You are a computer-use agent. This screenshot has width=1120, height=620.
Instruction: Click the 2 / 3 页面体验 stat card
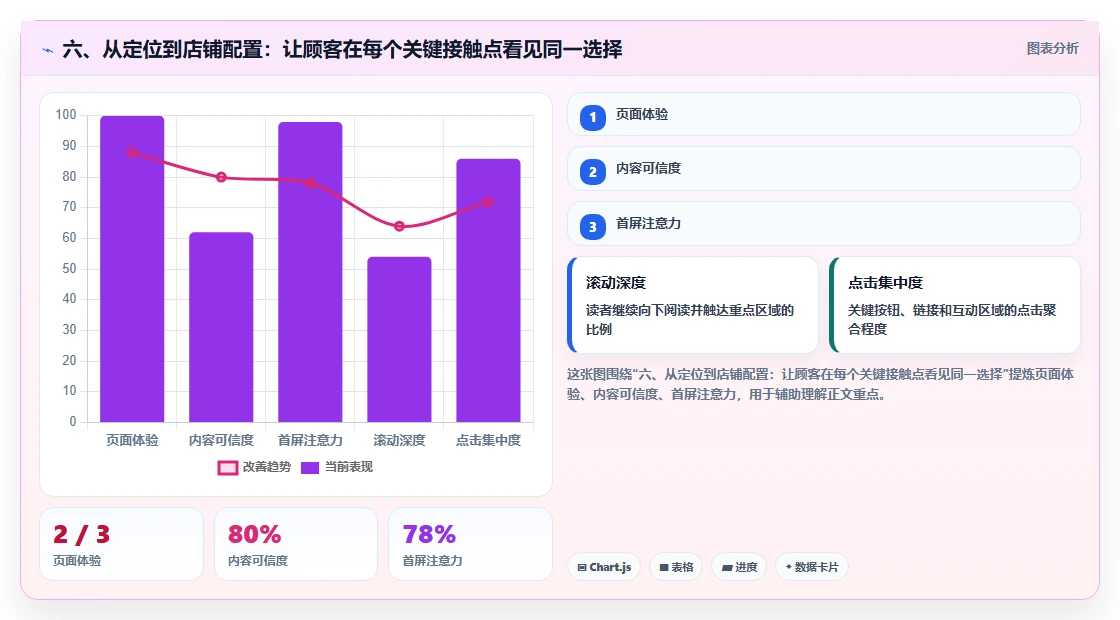click(121, 544)
